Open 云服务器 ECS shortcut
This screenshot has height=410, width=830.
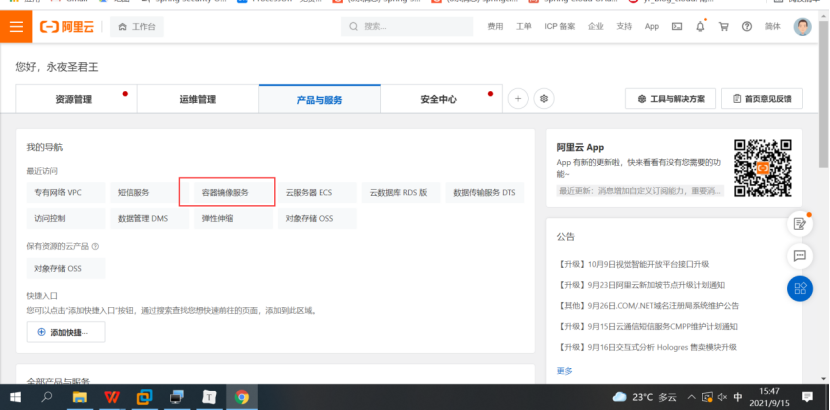pyautogui.click(x=317, y=193)
